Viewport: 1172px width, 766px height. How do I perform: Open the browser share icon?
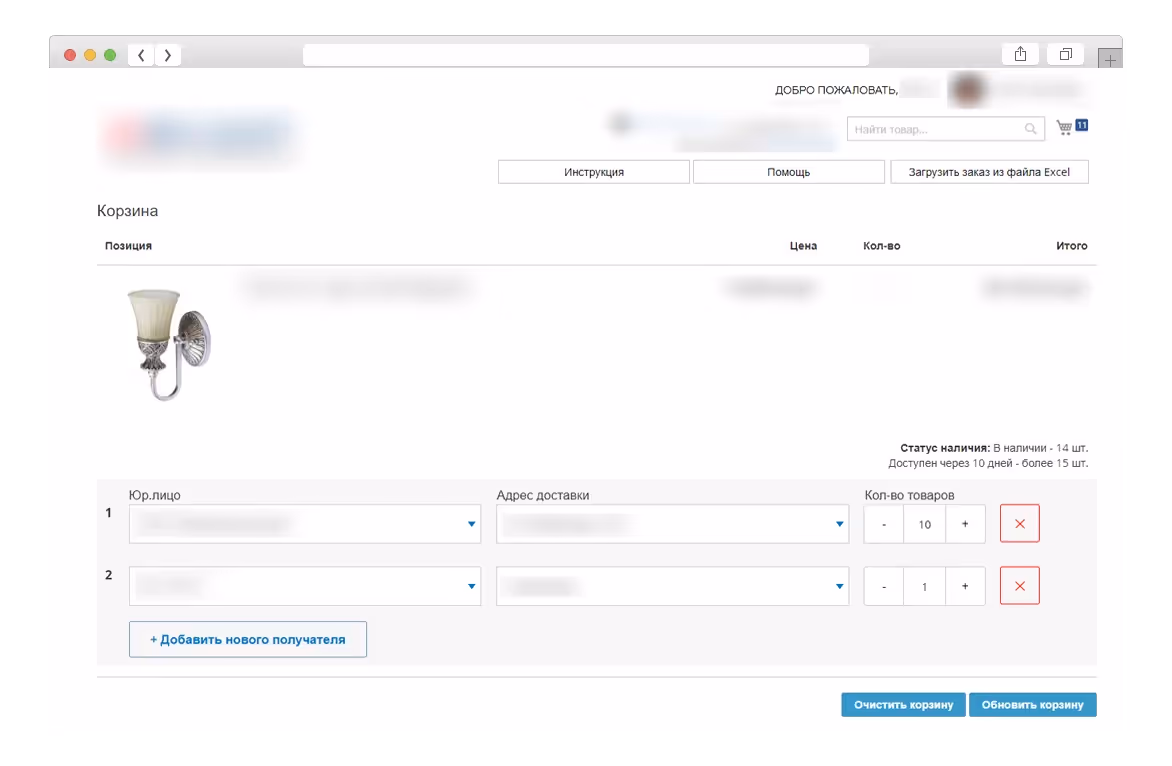click(x=1020, y=55)
